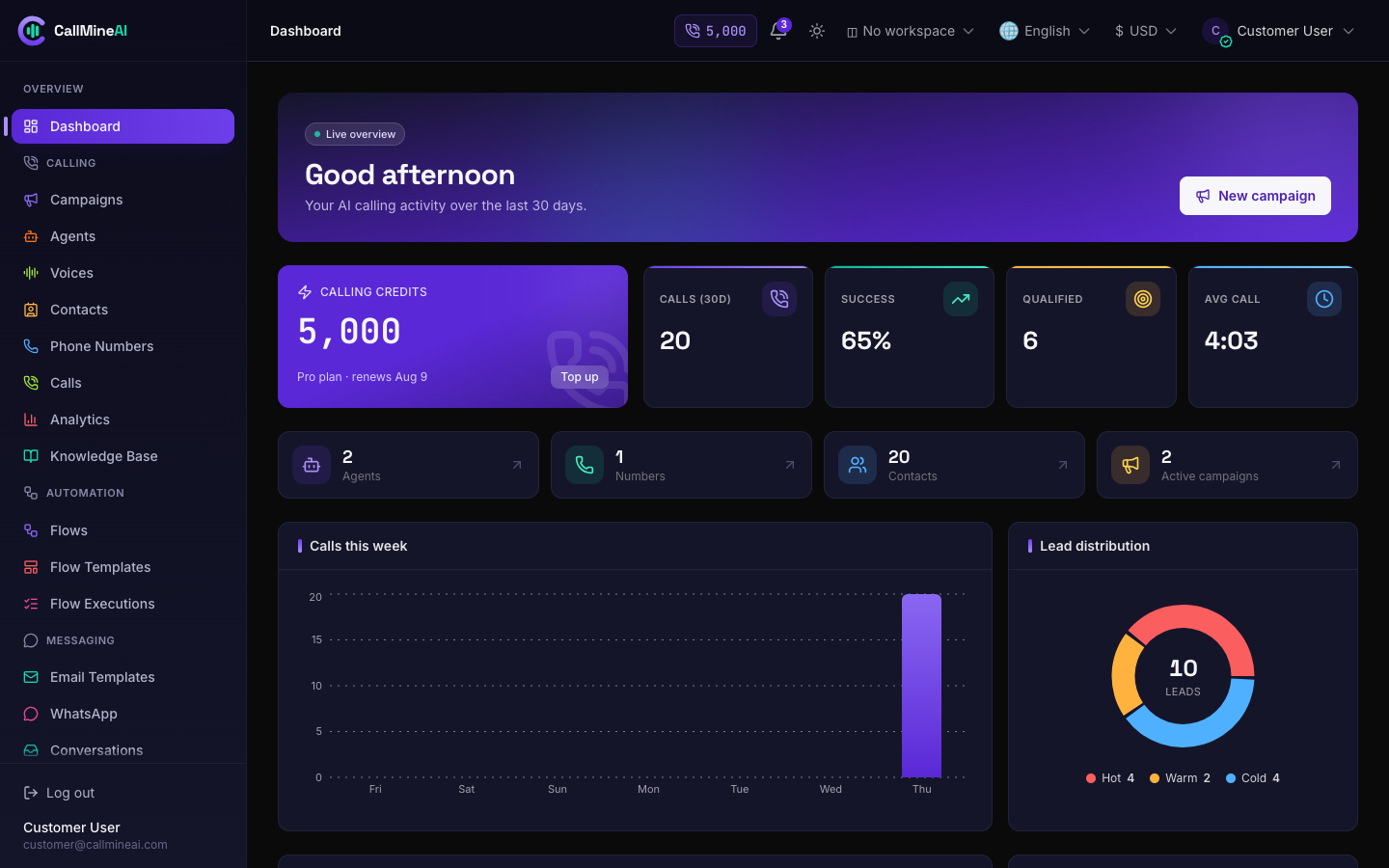Click the Analytics bar-chart icon
The height and width of the screenshot is (868, 1389).
31,420
